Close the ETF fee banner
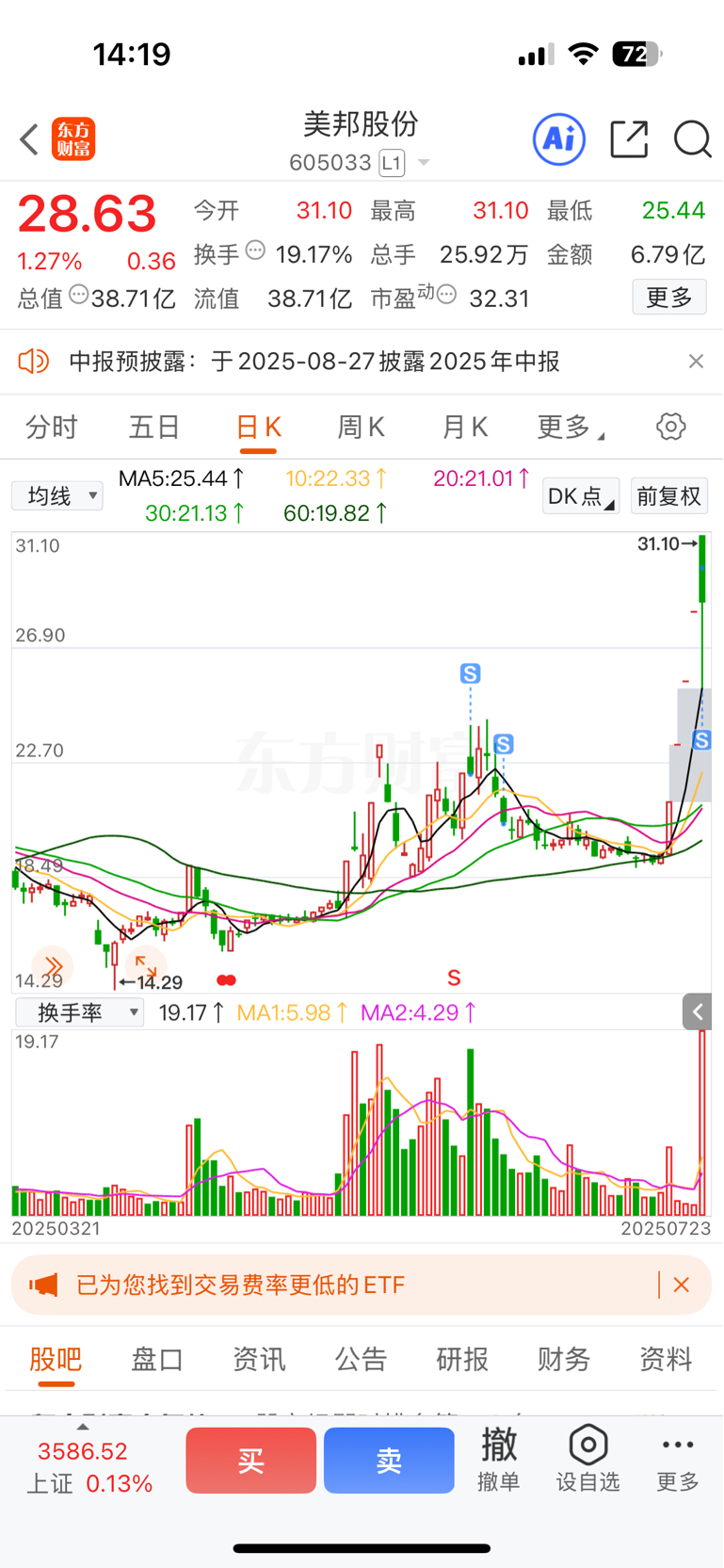The width and height of the screenshot is (724, 1568). coord(682,1285)
